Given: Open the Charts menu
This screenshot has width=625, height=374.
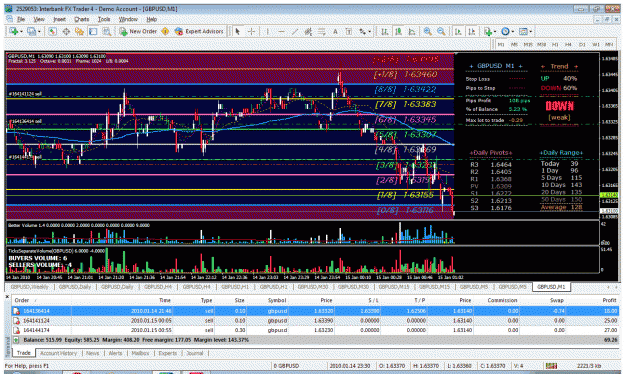Looking at the screenshot, I should [x=82, y=19].
